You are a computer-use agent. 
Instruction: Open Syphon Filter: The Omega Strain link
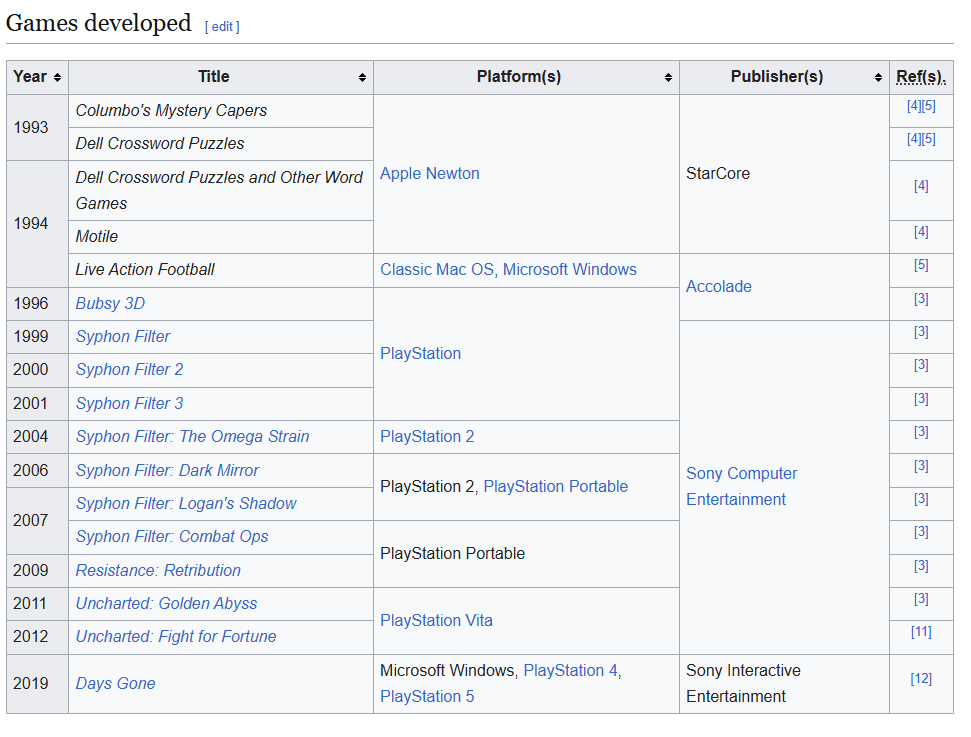(x=193, y=437)
